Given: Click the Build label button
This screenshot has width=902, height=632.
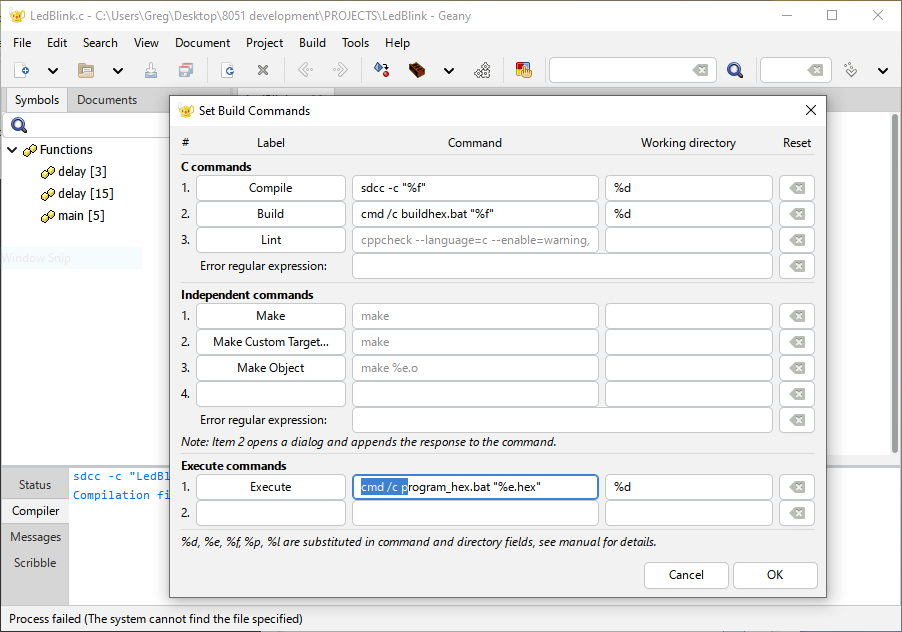Looking at the screenshot, I should (x=270, y=214).
